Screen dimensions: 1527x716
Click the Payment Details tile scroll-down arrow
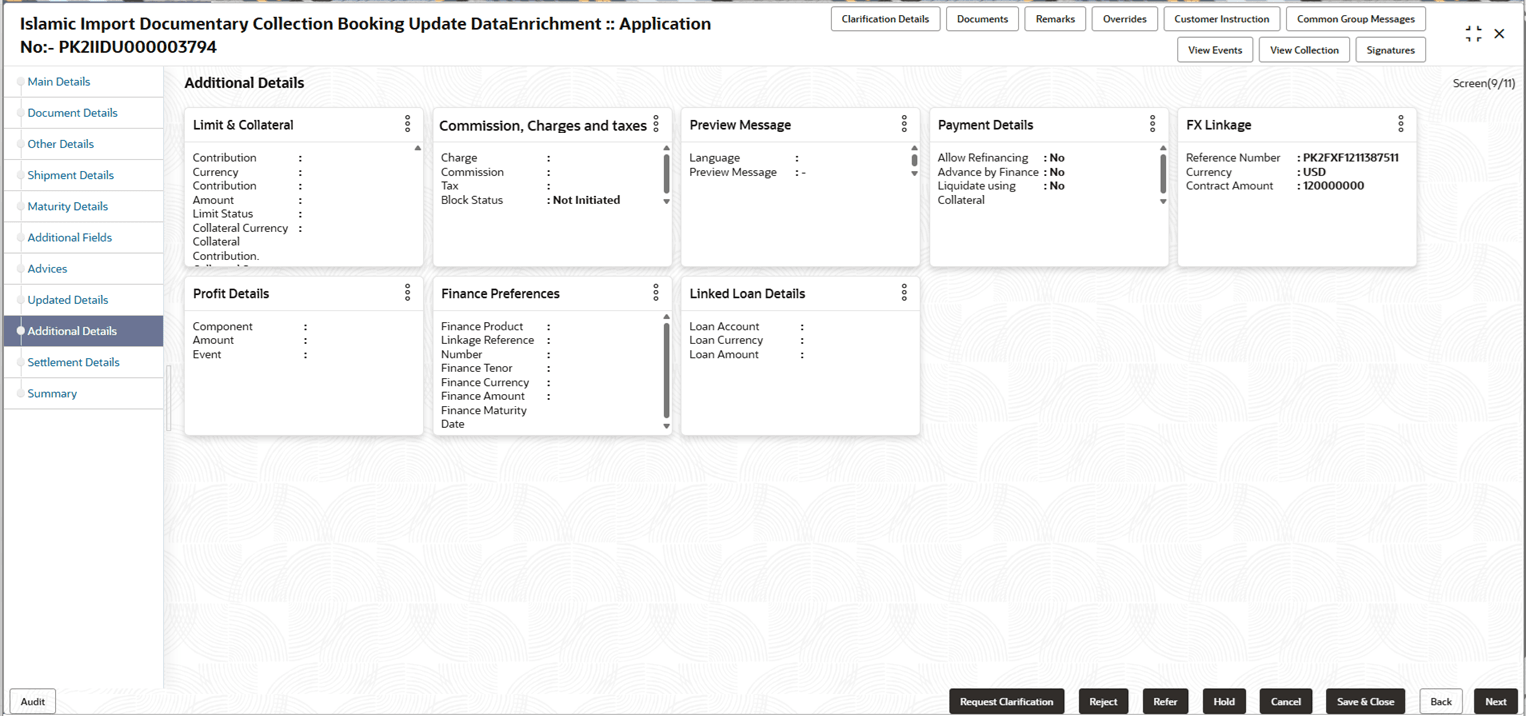click(x=1163, y=201)
